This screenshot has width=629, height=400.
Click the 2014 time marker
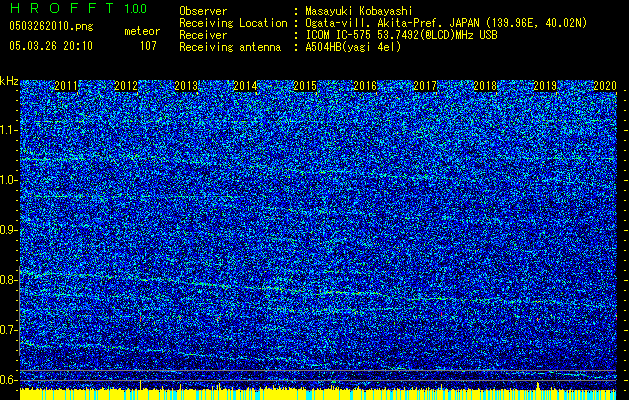point(246,86)
